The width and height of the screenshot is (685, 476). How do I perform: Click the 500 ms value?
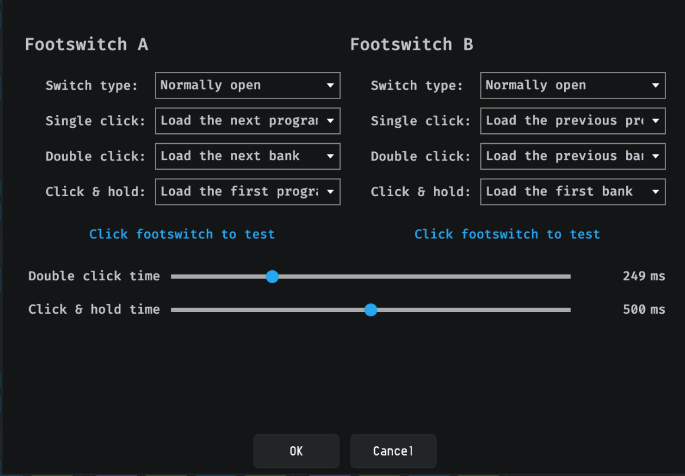pyautogui.click(x=644, y=309)
